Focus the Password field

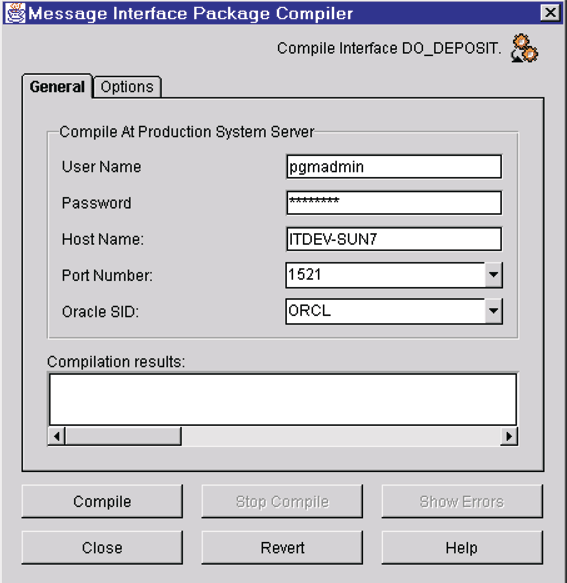click(394, 203)
